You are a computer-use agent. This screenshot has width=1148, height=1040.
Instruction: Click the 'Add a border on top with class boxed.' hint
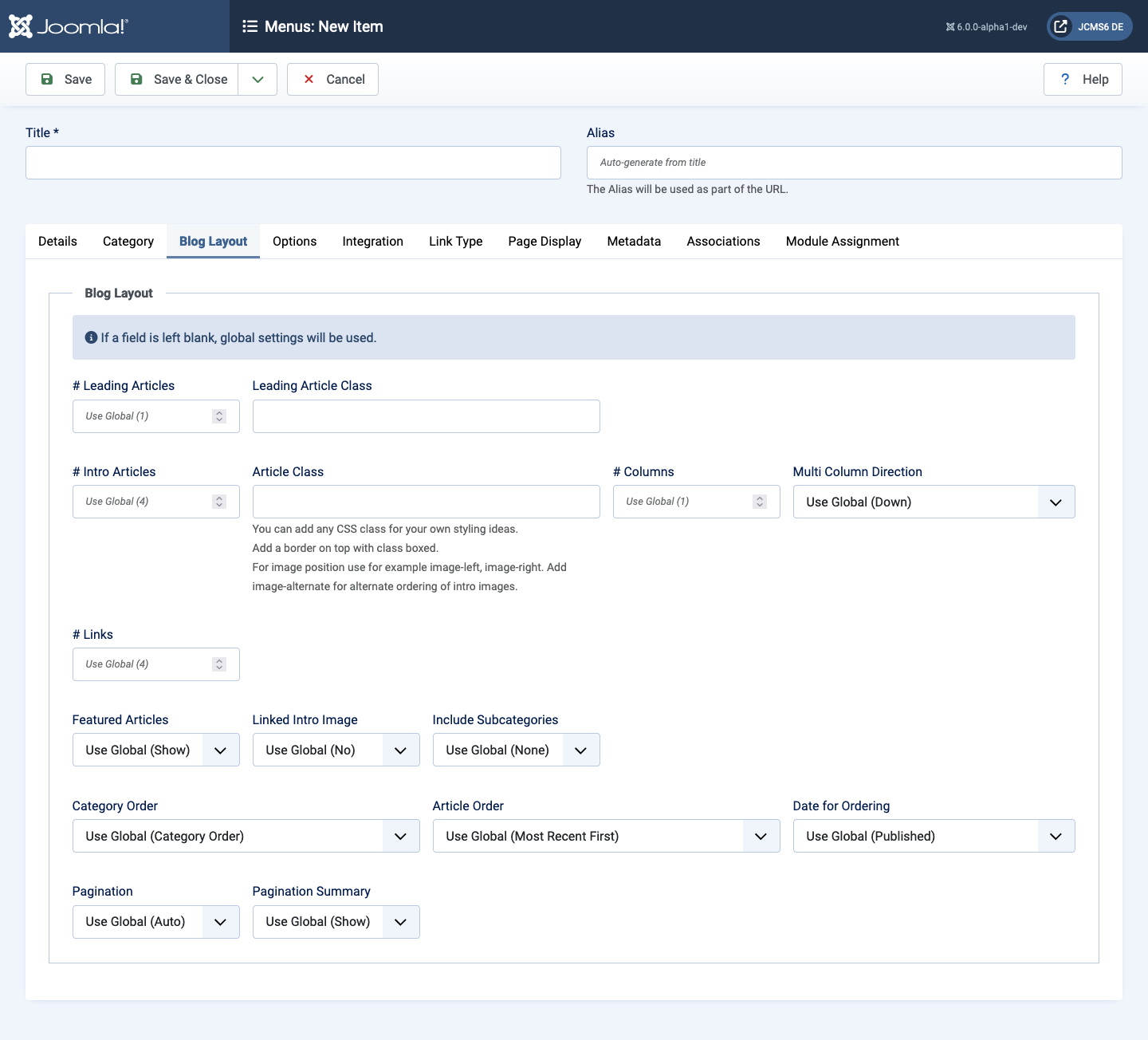coord(345,548)
